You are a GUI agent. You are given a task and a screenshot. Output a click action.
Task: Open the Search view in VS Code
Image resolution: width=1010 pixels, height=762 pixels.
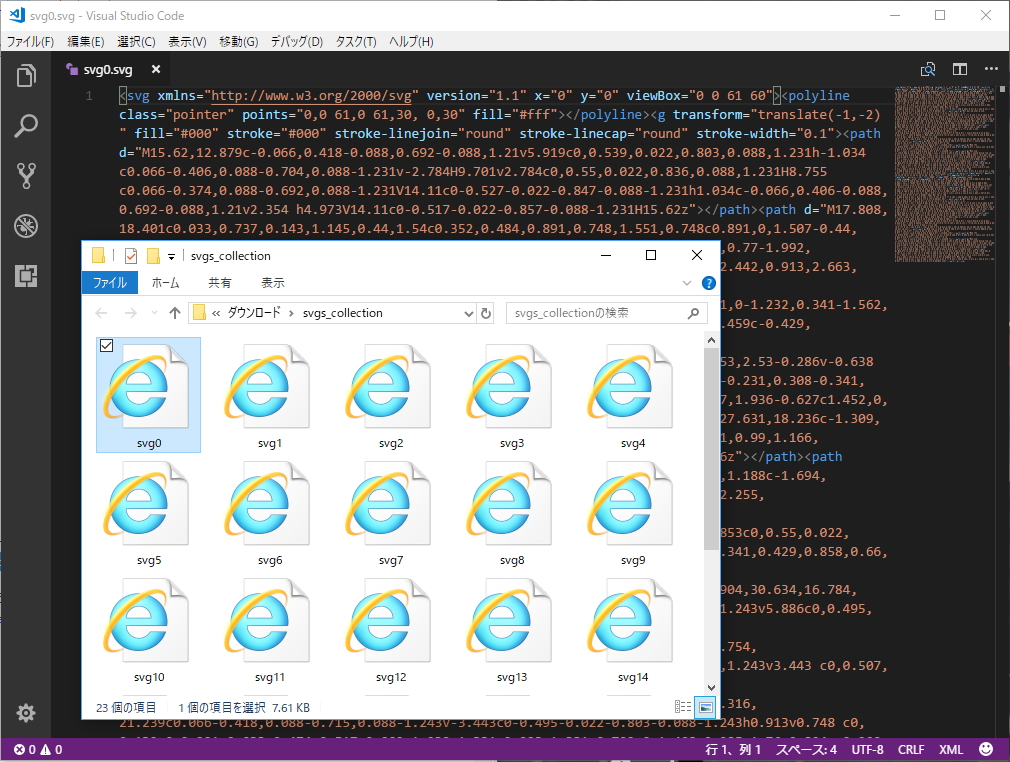pos(25,127)
